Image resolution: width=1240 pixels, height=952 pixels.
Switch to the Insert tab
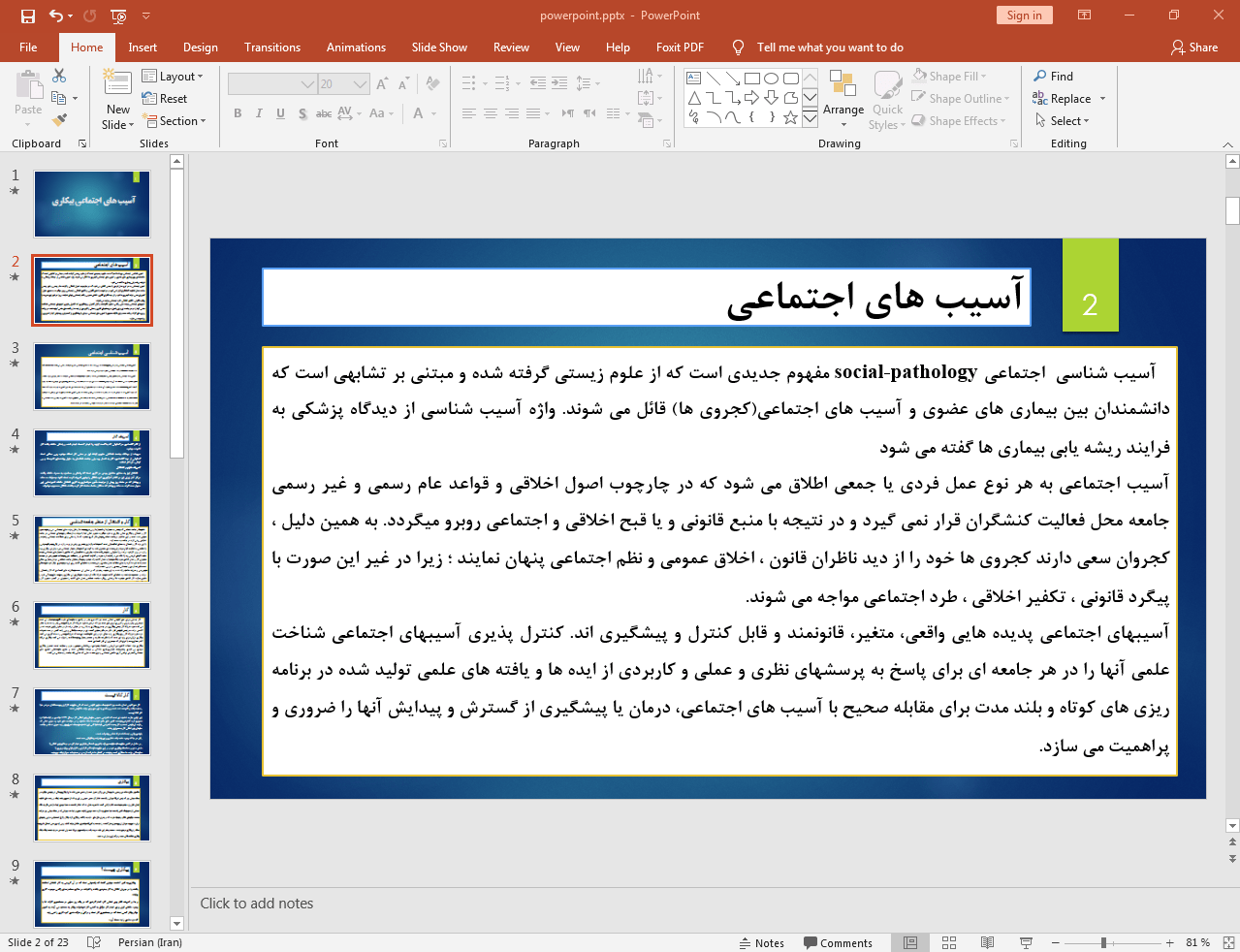click(x=143, y=48)
